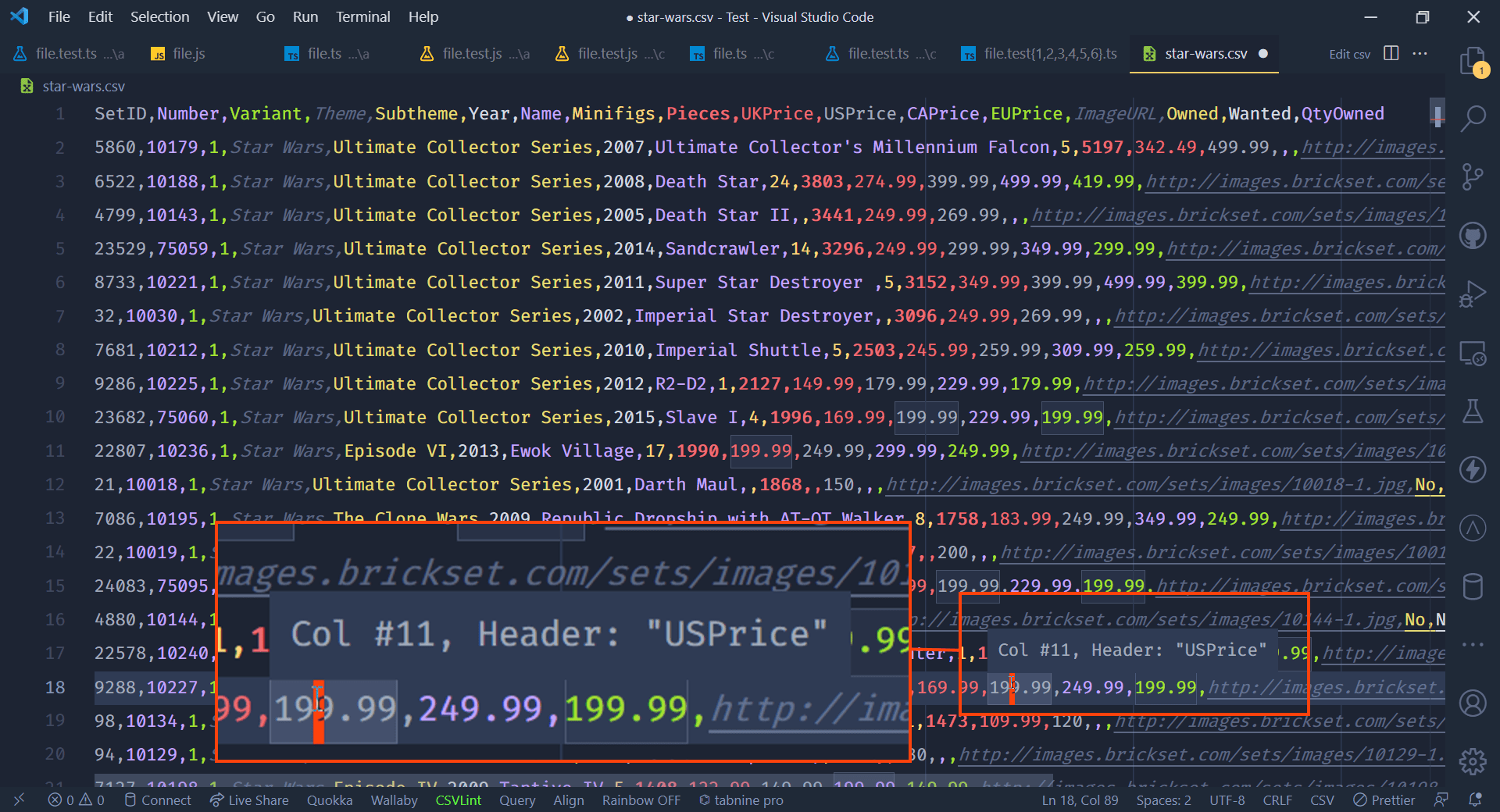Open the Run and Debug view
This screenshot has height=812, width=1500.
click(x=1473, y=294)
